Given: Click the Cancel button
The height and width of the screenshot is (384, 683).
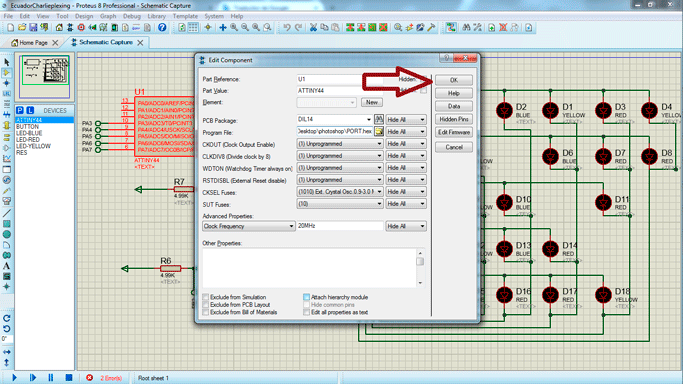Looking at the screenshot, I should coord(453,147).
